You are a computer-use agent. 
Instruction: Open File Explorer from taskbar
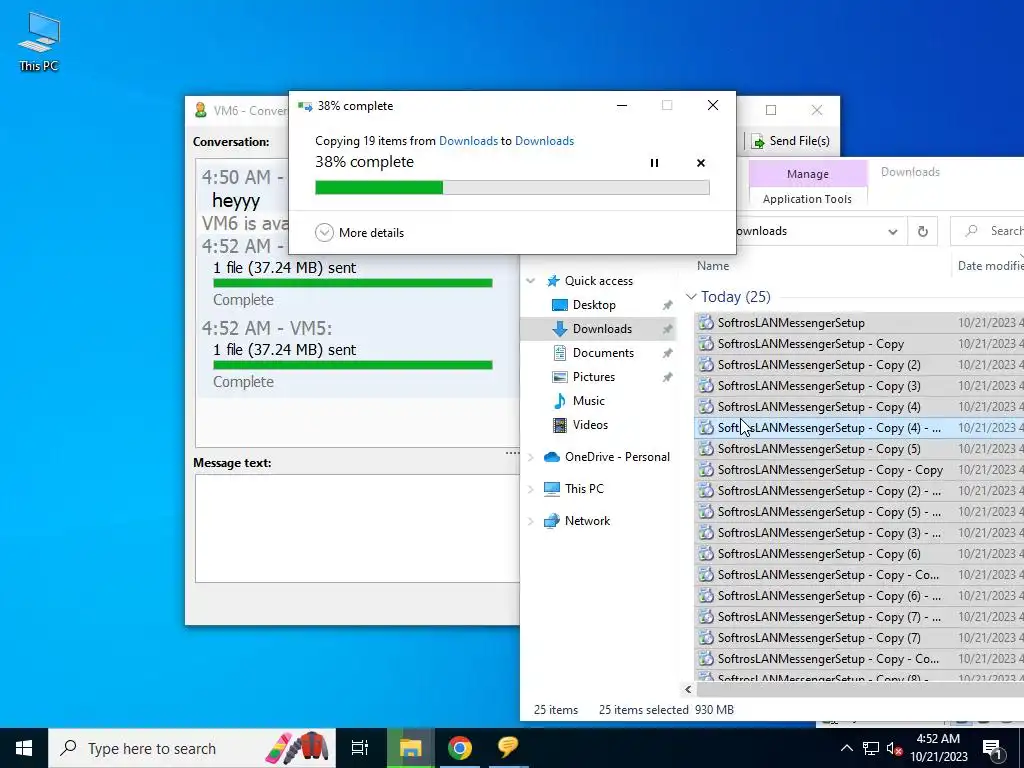click(411, 748)
